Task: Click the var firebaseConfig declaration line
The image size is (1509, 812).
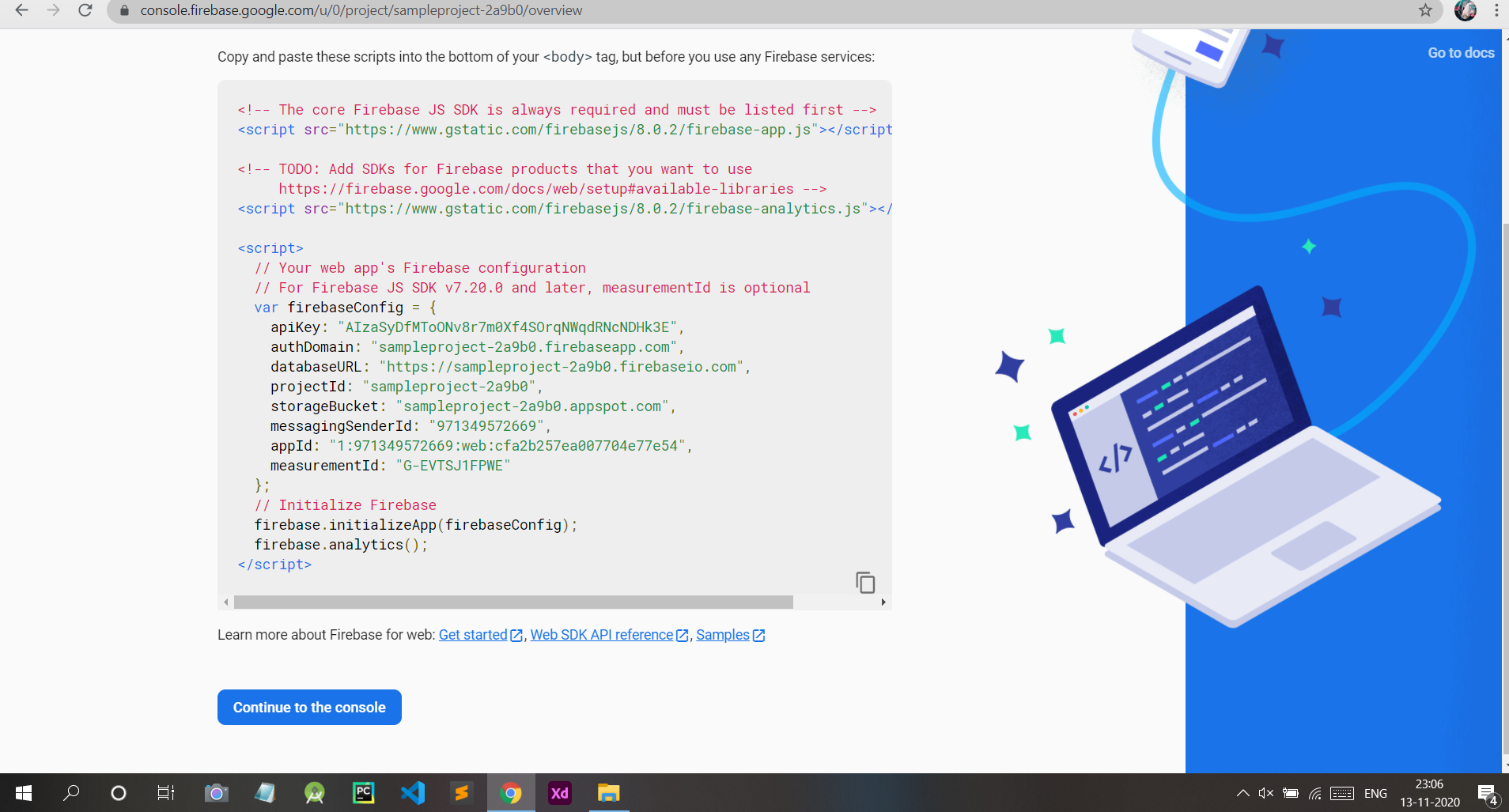Action: 346,308
